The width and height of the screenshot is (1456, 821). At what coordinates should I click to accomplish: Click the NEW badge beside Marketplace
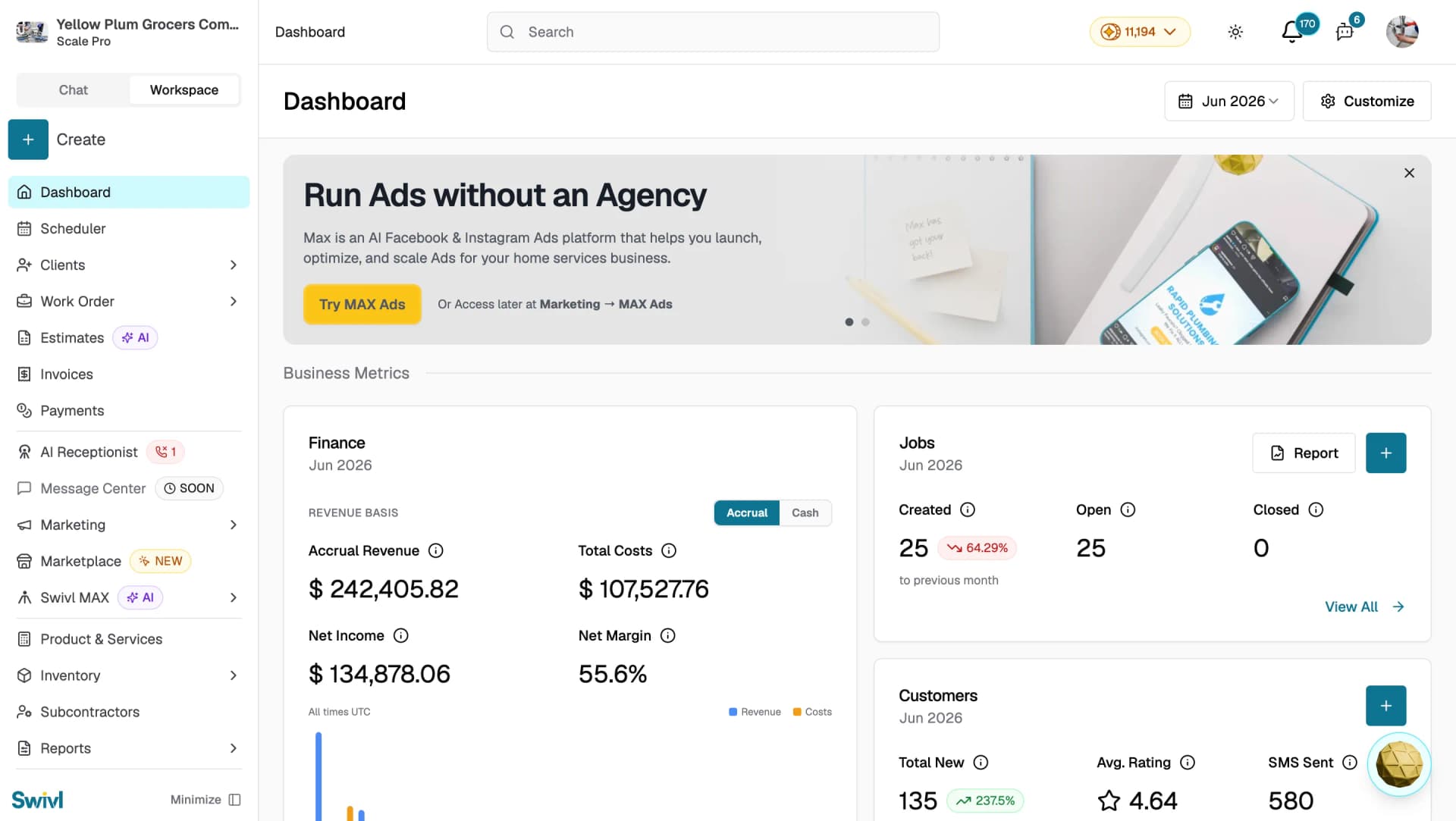point(161,561)
